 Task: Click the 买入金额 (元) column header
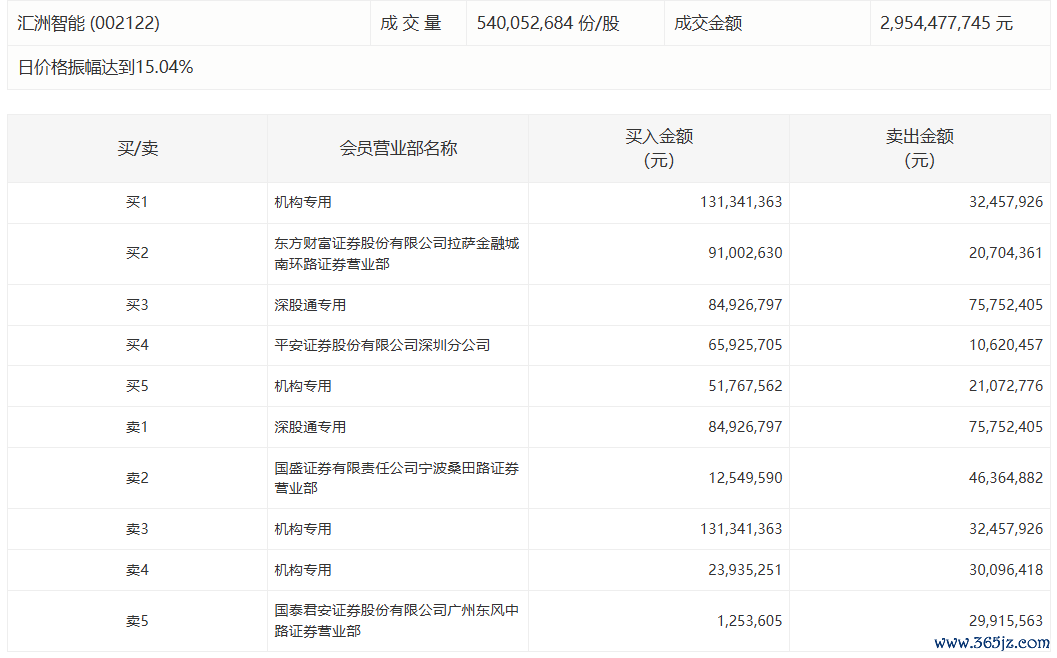coord(659,149)
